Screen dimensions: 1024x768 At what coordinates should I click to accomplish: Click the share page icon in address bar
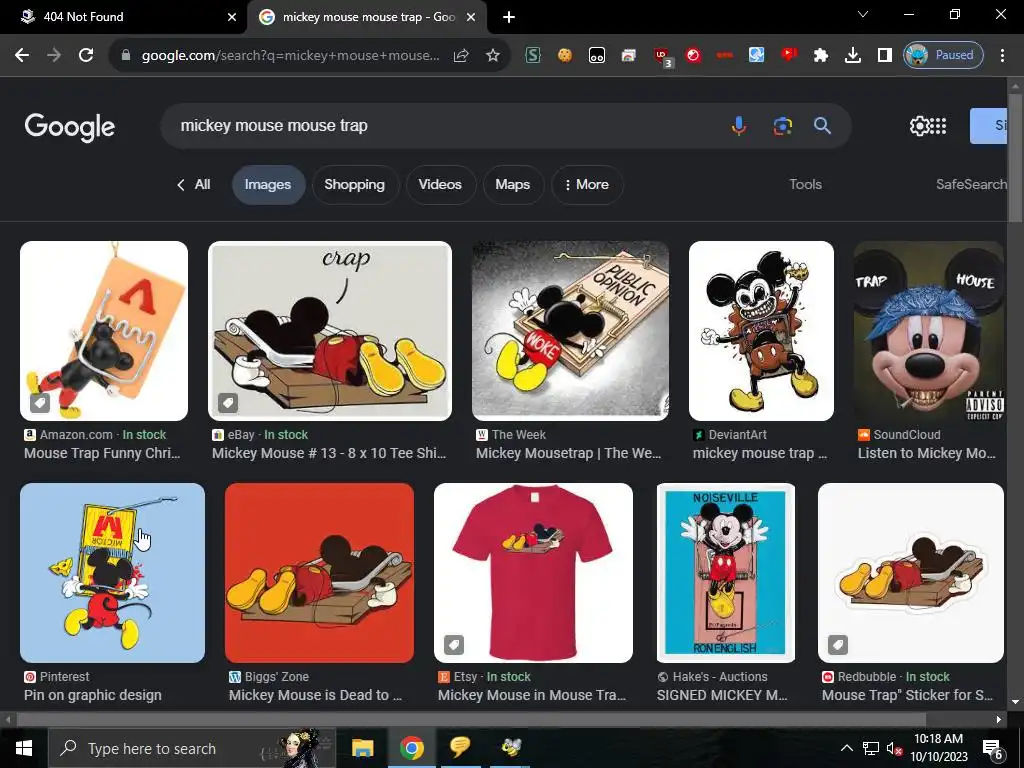461,56
